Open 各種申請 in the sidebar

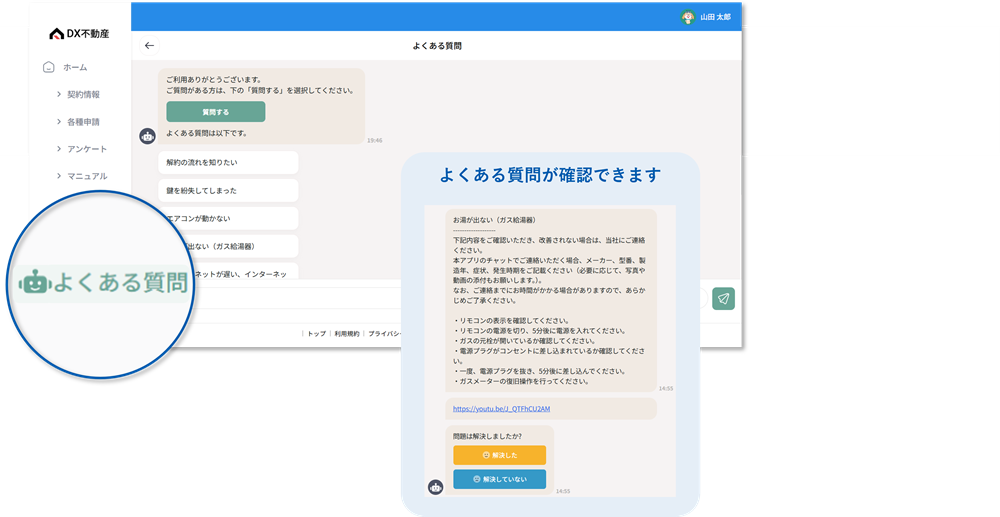click(84, 122)
